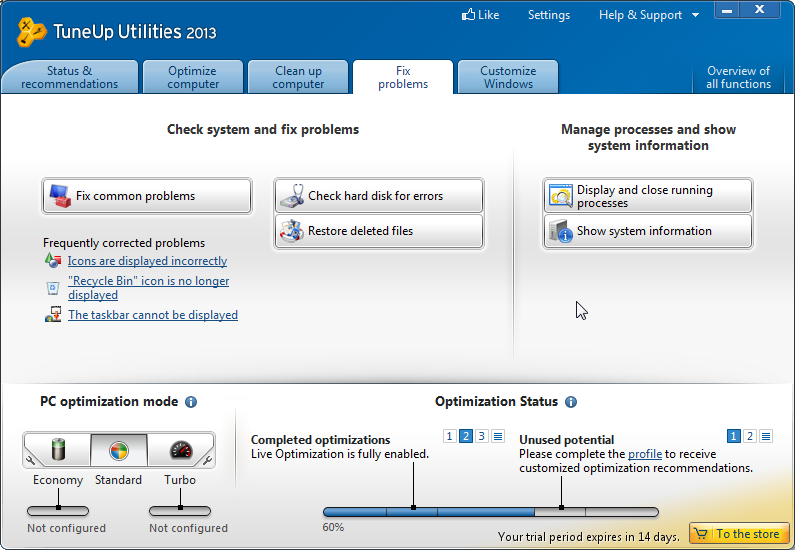The width and height of the screenshot is (795, 550).
Task: Click Show system information button
Action: tap(647, 231)
